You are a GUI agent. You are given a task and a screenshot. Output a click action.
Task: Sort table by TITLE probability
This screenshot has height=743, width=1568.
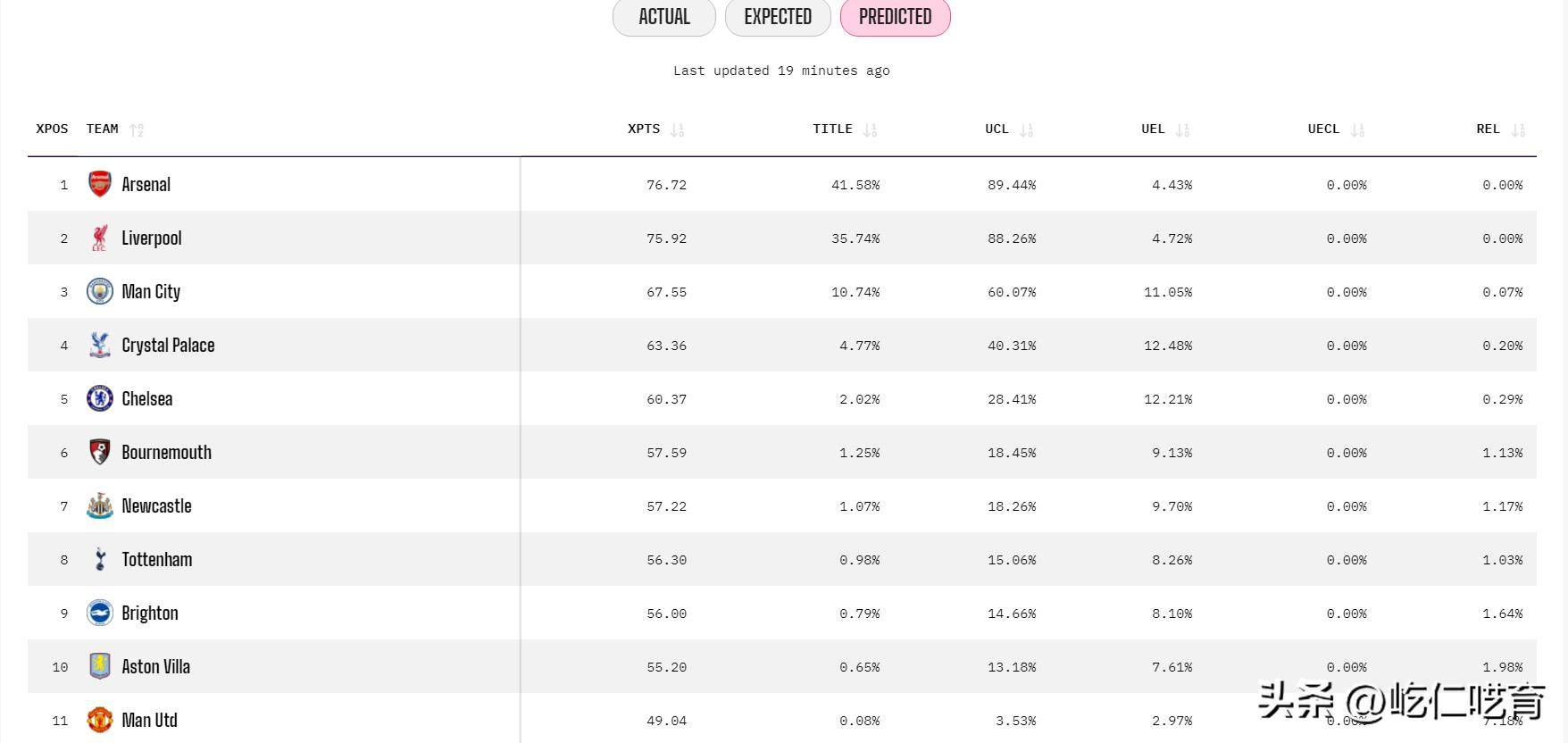click(x=870, y=129)
